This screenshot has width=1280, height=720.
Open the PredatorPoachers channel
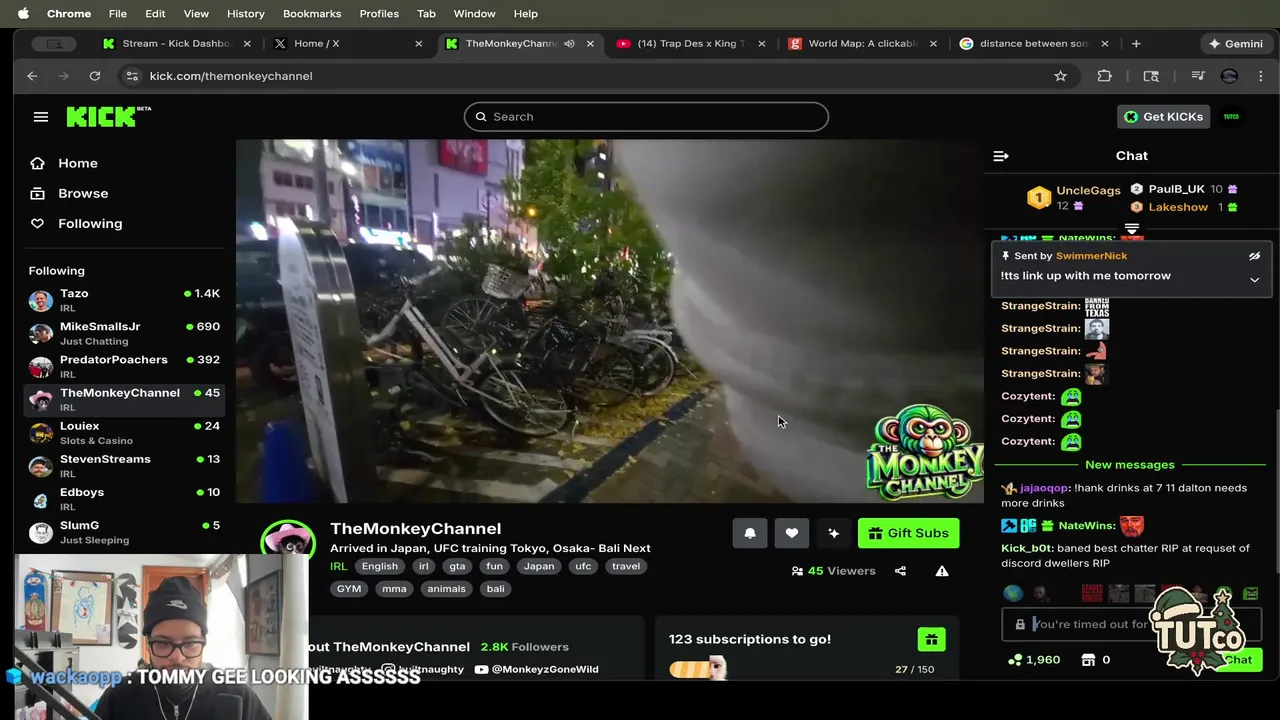point(124,366)
